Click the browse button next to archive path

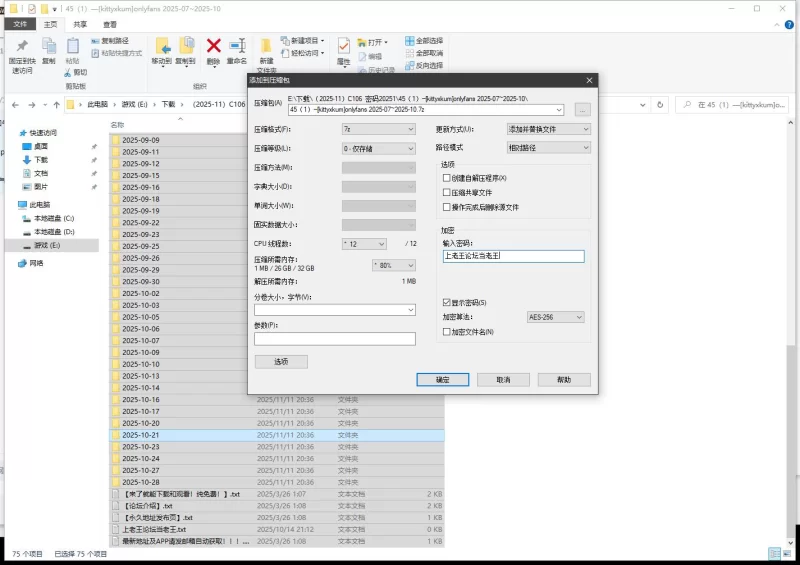[583, 109]
